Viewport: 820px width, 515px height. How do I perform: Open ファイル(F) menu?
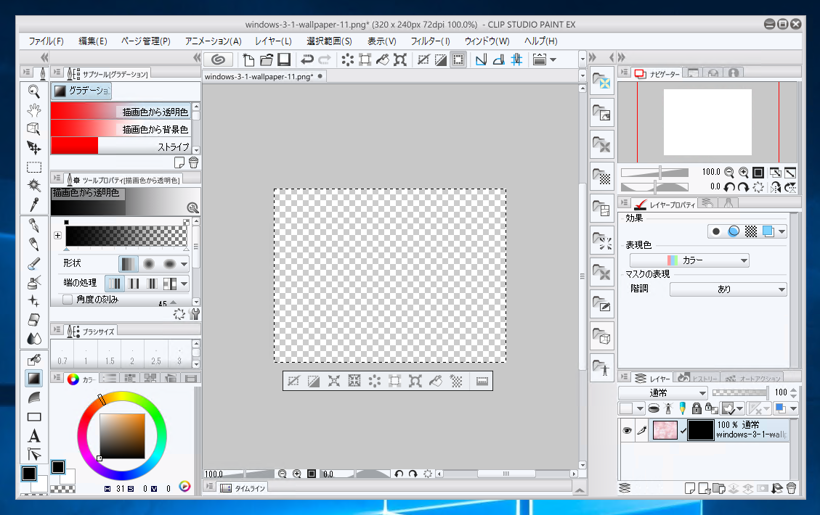click(46, 41)
